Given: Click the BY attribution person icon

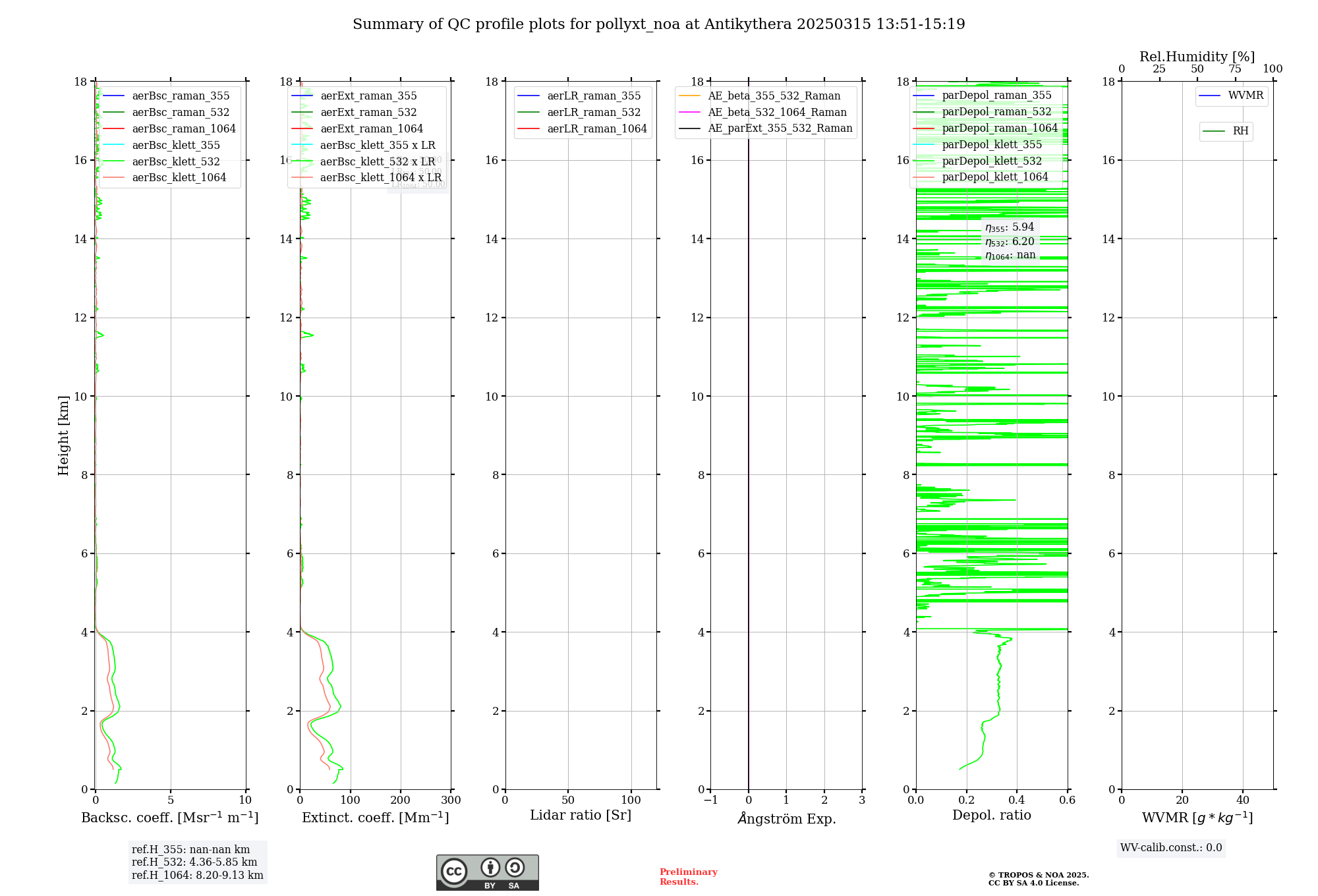Looking at the screenshot, I should pos(490,867).
